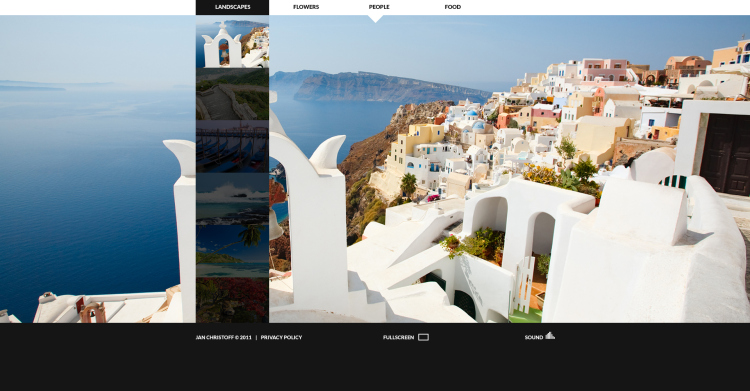Show the crashing ocean wave thumbnail
This screenshot has height=391, width=750.
[x=232, y=199]
